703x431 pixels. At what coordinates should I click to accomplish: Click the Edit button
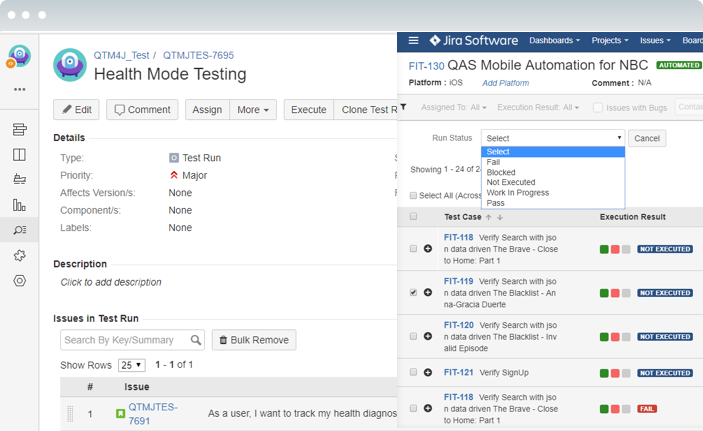pyautogui.click(x=76, y=110)
